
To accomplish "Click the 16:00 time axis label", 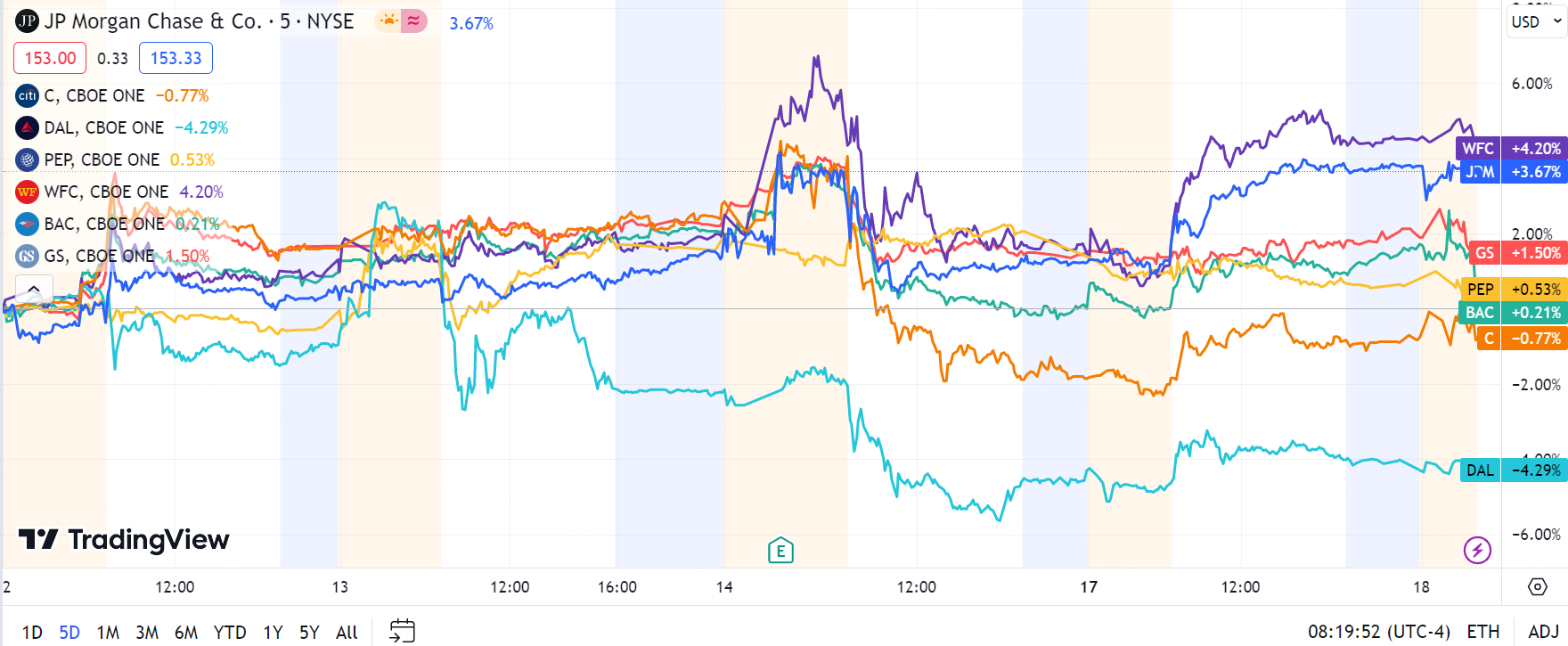I will click(617, 587).
